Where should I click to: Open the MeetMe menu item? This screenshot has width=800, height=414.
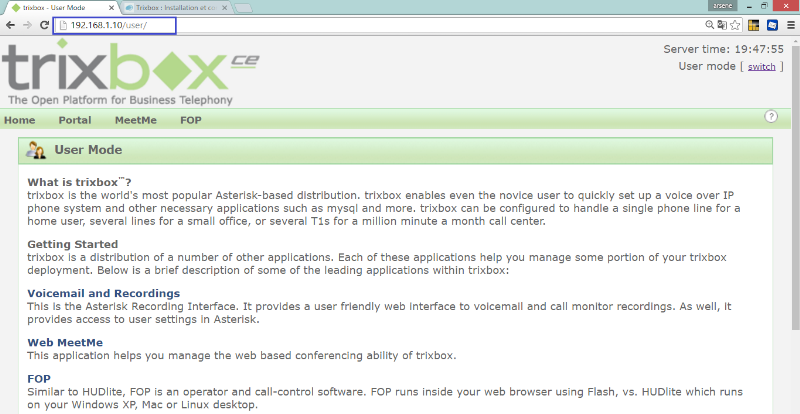[136, 120]
